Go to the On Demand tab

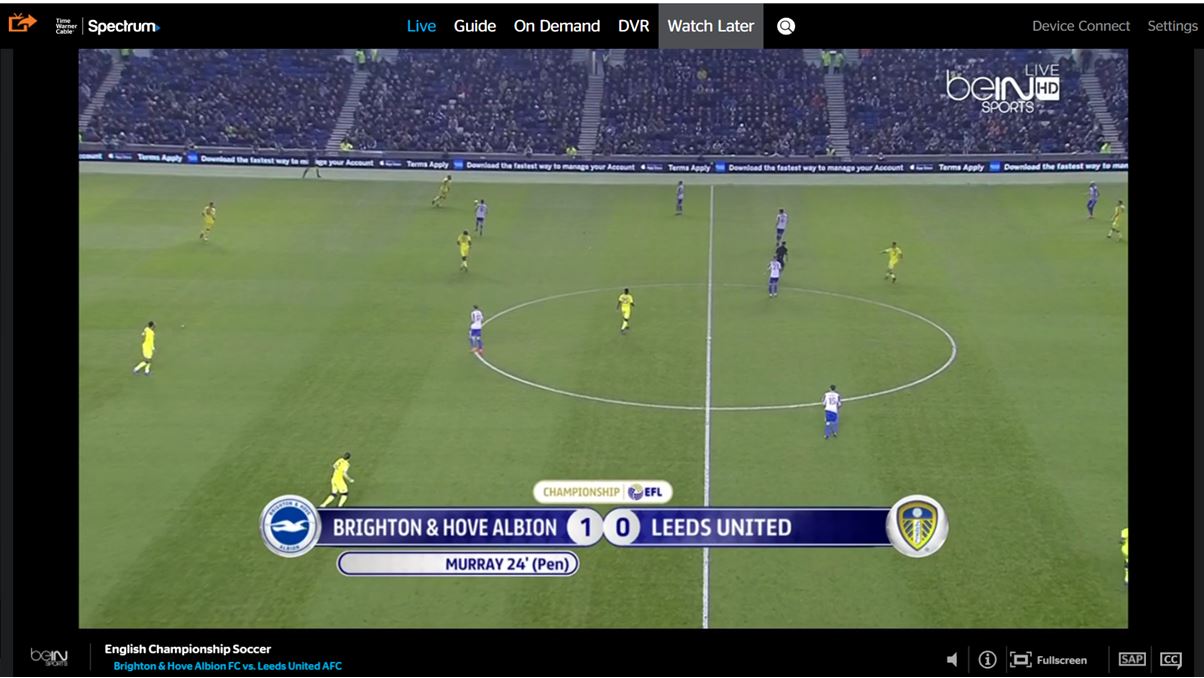(x=557, y=26)
